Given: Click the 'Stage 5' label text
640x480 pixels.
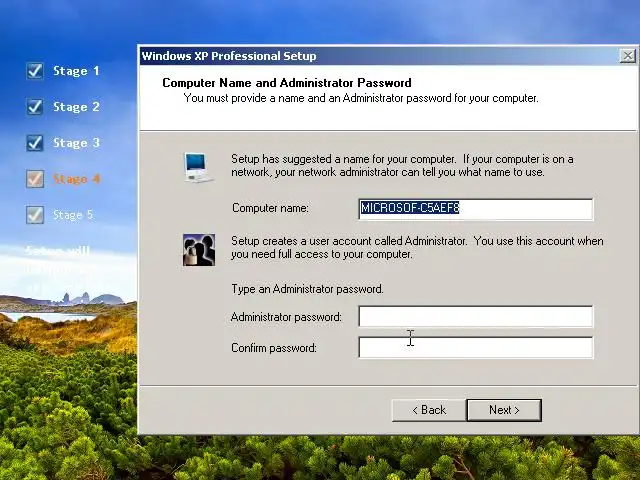Looking at the screenshot, I should click(x=73, y=215).
